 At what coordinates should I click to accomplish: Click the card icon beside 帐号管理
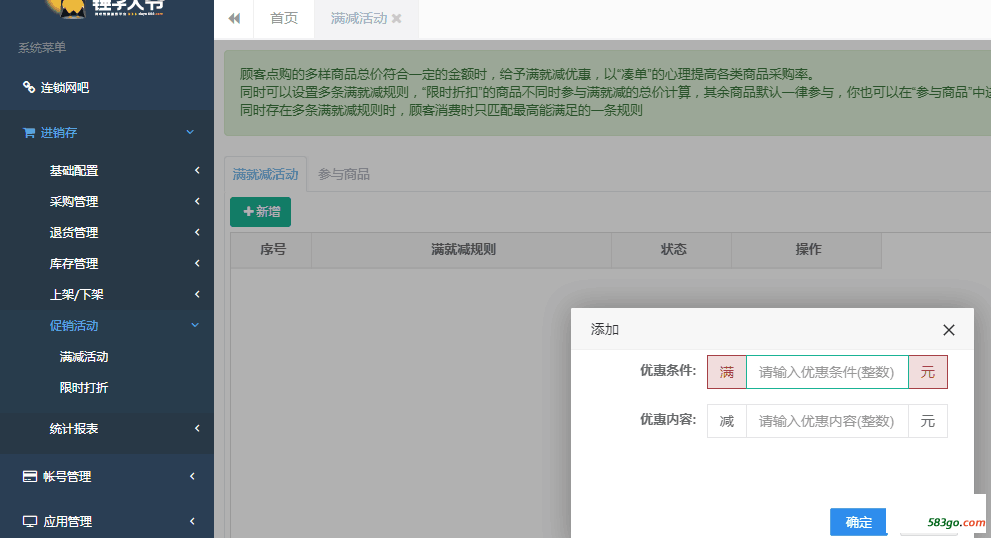pyautogui.click(x=30, y=477)
